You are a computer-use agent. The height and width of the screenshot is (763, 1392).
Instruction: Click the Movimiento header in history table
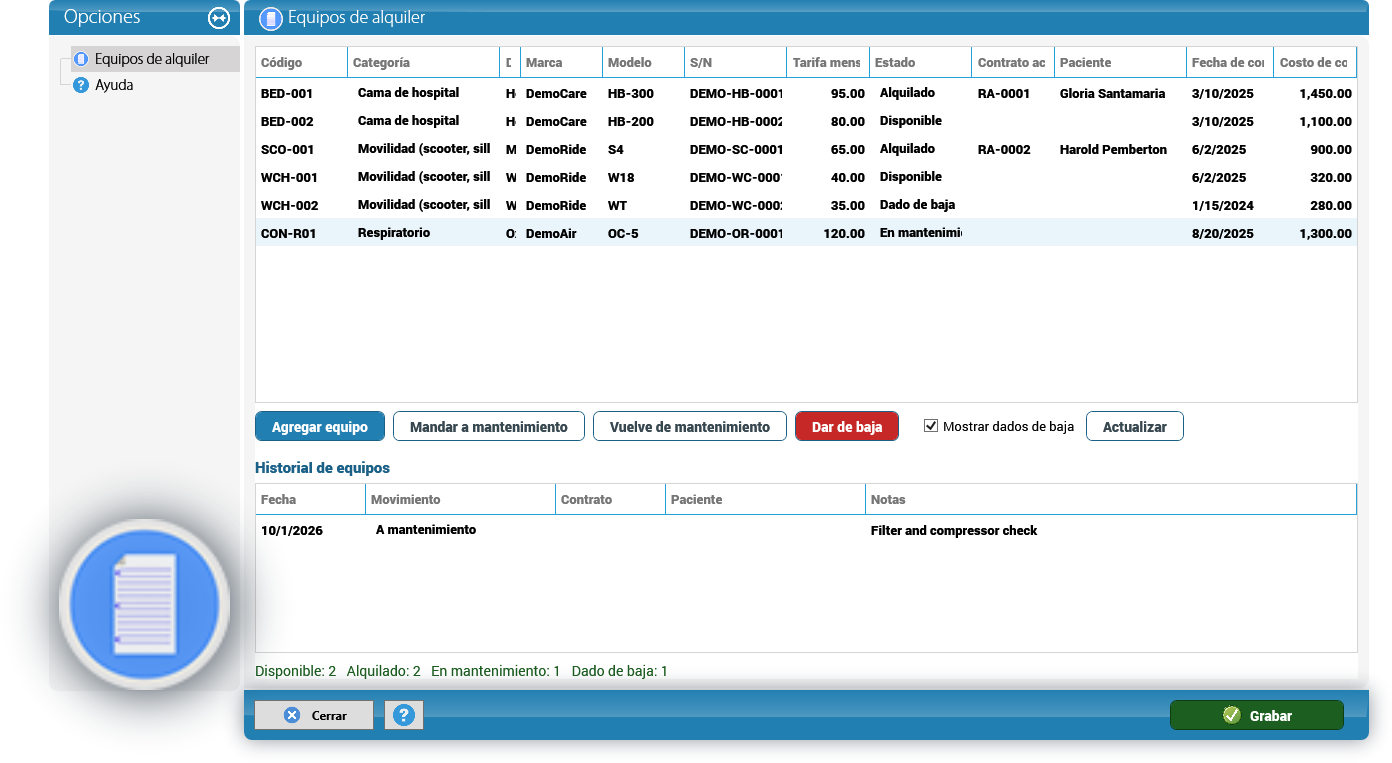pyautogui.click(x=460, y=499)
